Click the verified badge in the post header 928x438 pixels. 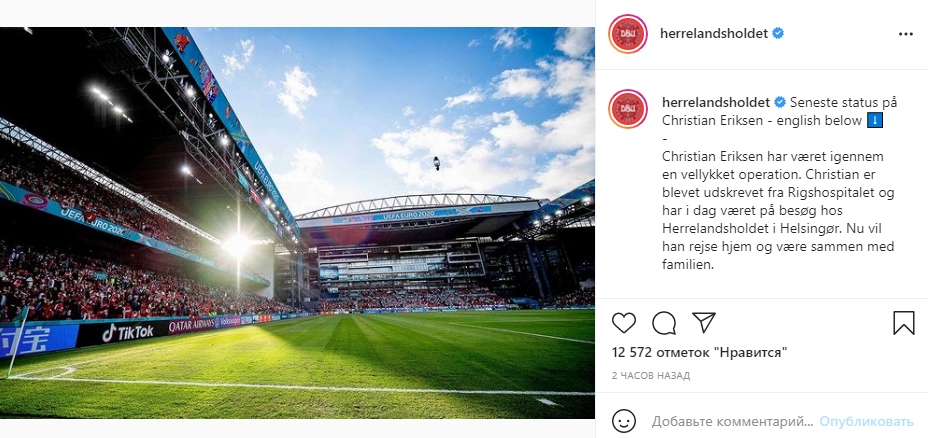[x=778, y=33]
